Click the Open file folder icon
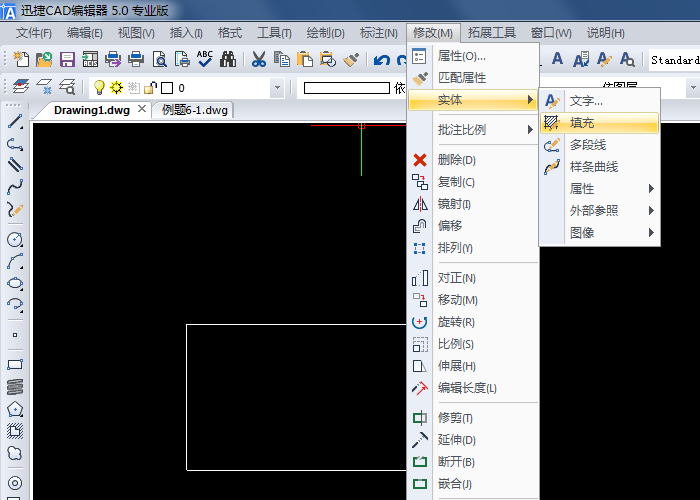 [x=44, y=59]
